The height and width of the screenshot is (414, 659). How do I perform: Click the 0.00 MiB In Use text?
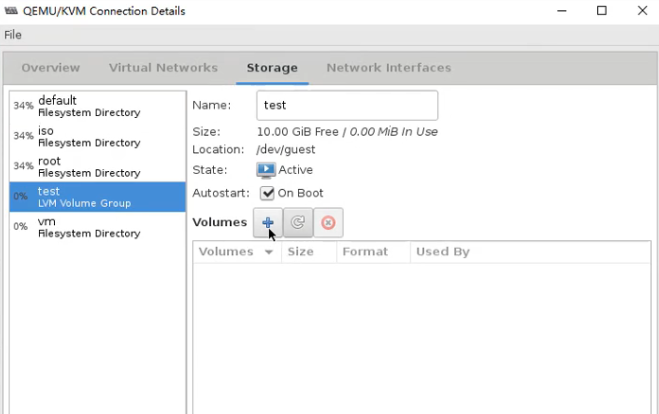tap(394, 132)
